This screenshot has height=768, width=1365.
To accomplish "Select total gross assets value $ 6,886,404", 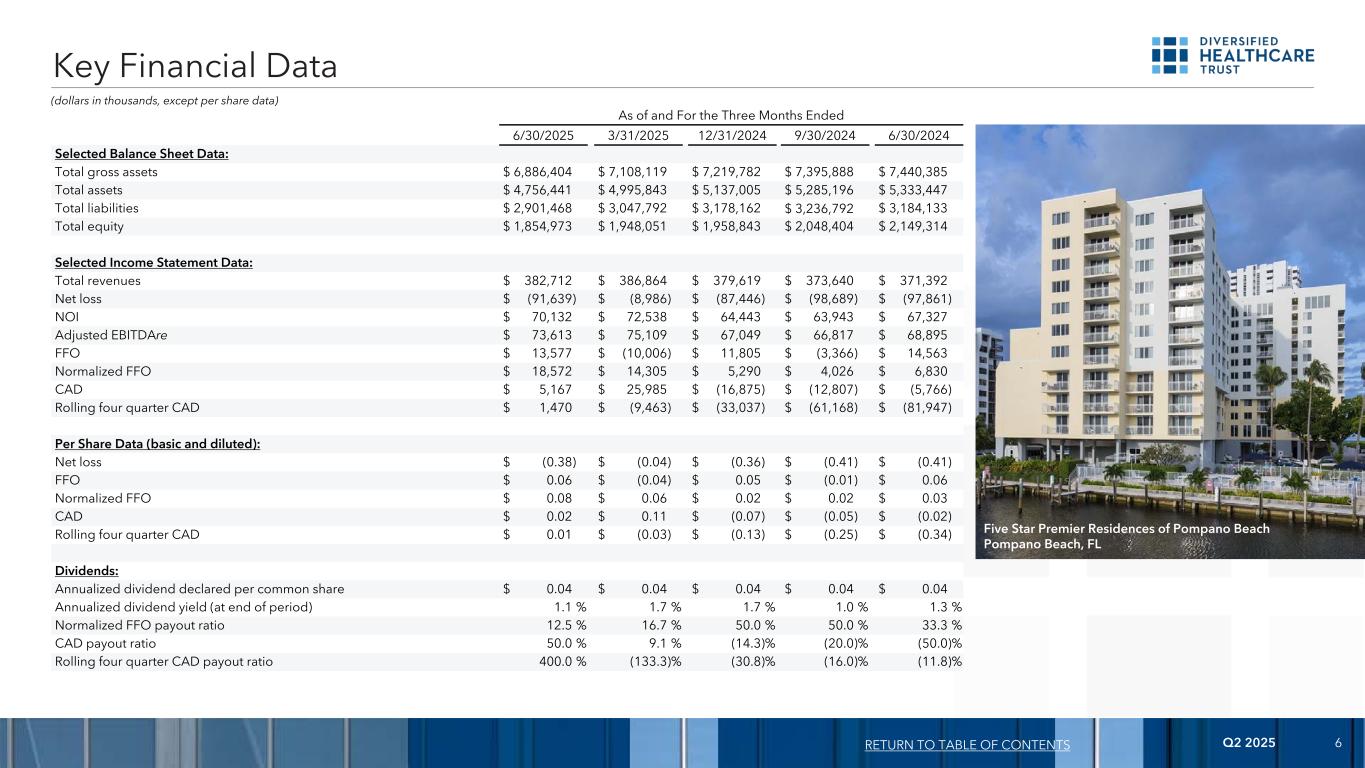I will click(540, 172).
